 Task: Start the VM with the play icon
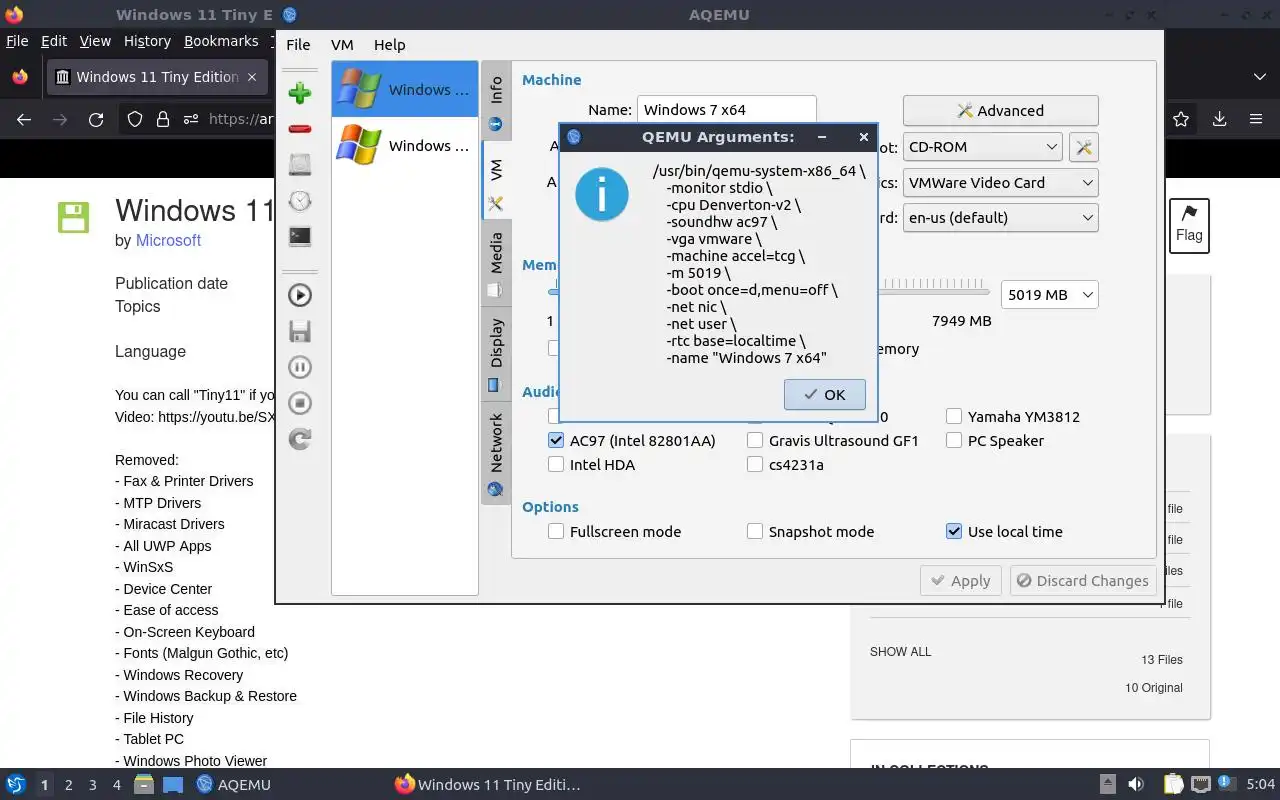point(299,295)
